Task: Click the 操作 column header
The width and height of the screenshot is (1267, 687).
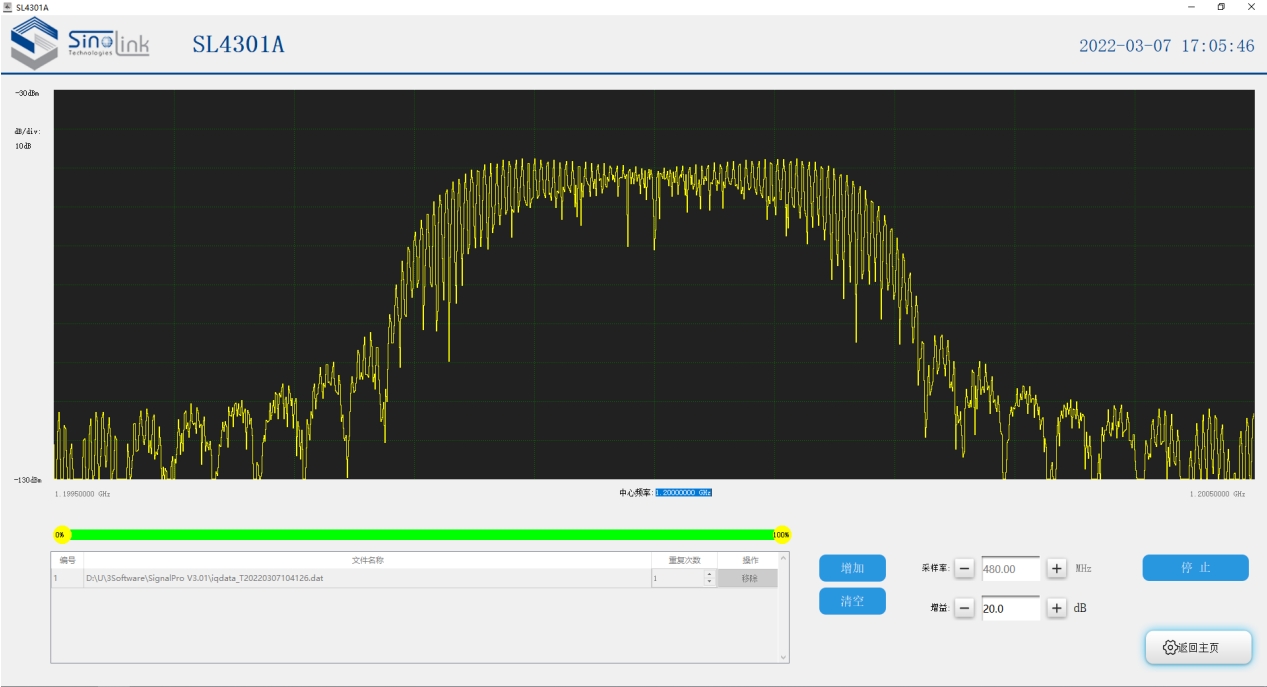Action: click(750, 560)
